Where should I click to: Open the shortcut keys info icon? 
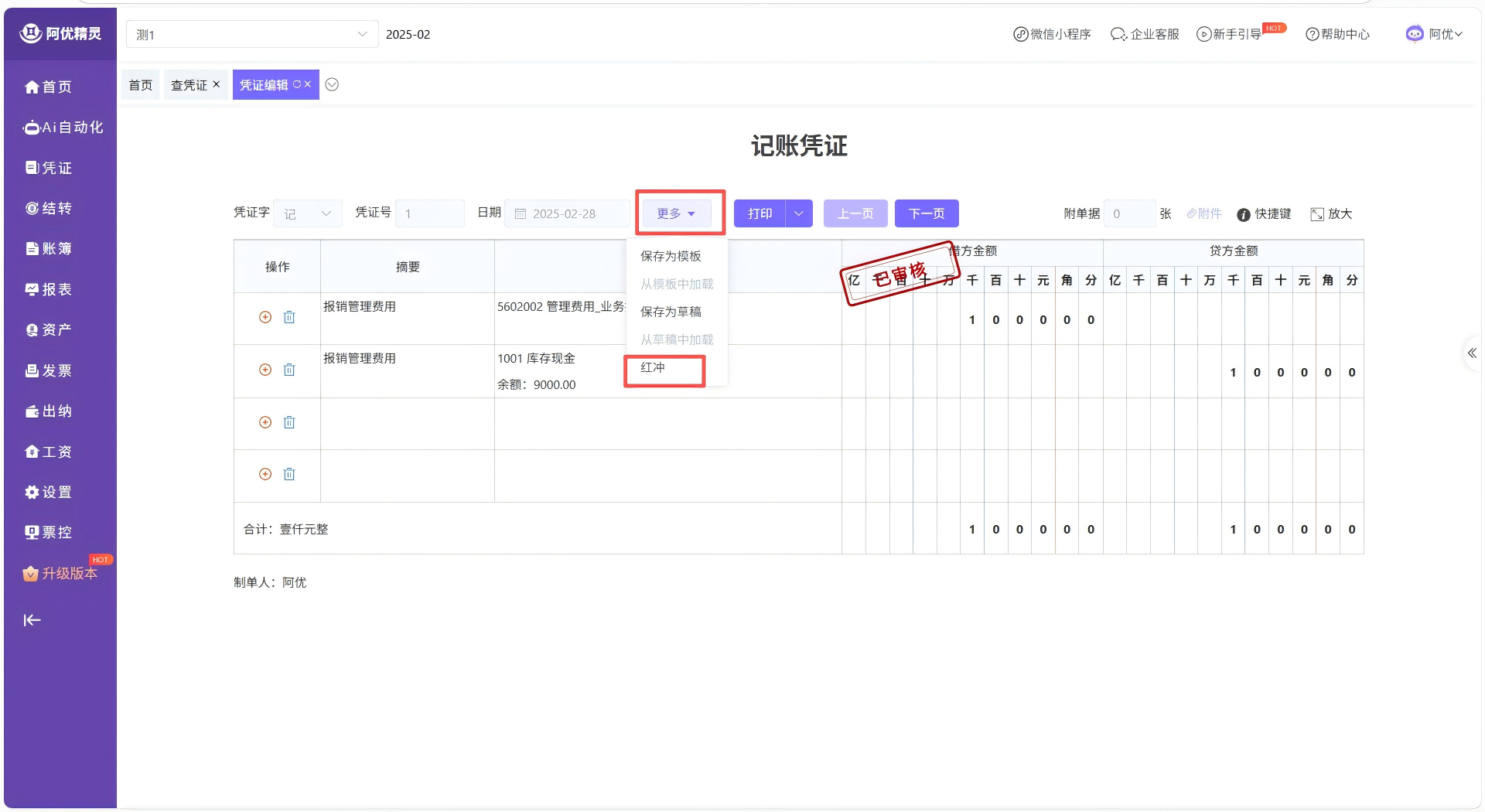1243,214
